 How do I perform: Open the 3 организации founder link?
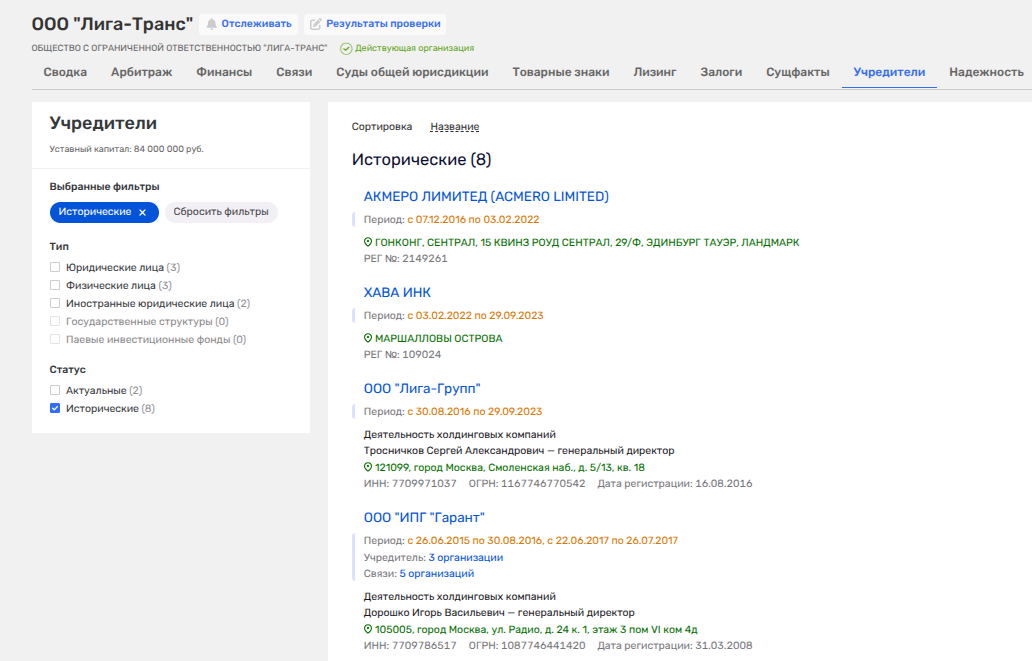(466, 558)
